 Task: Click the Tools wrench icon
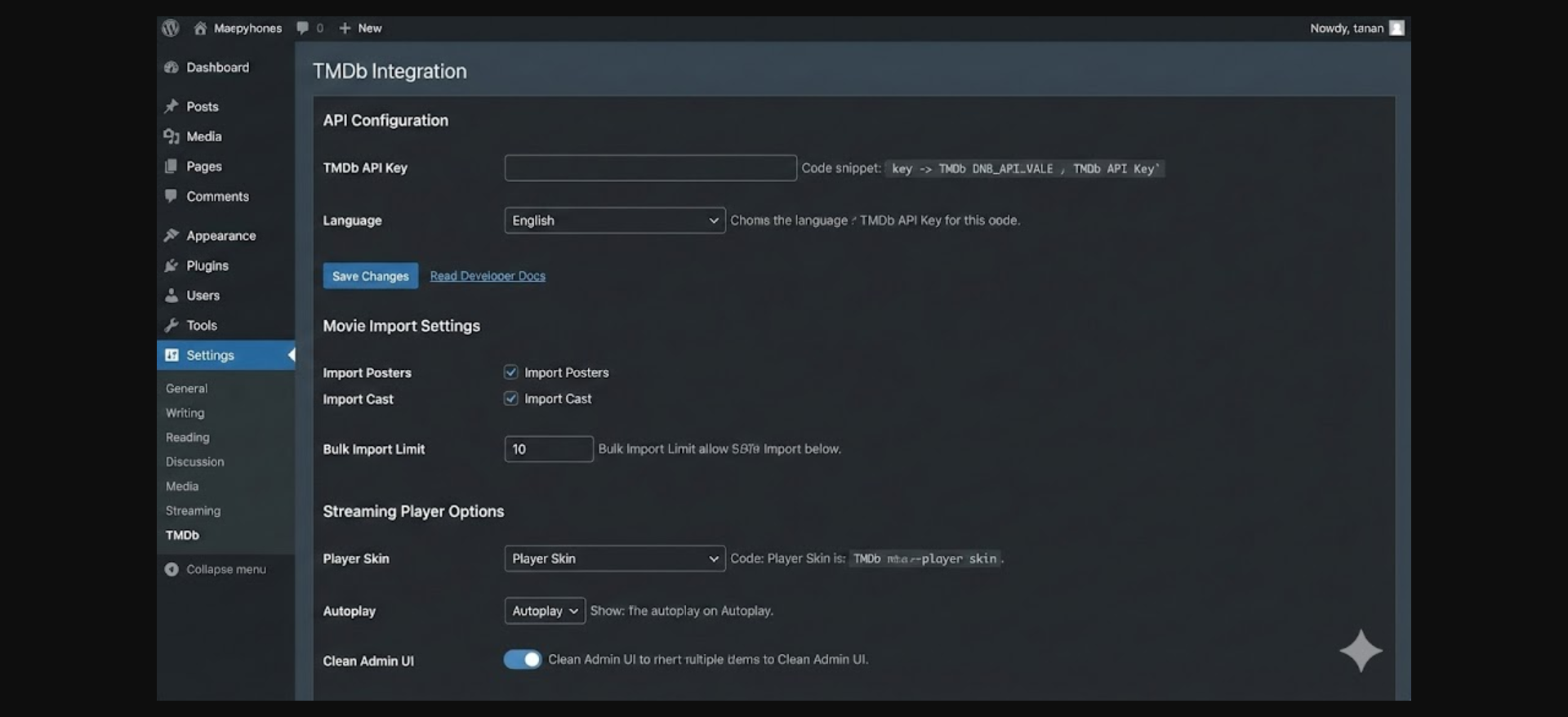coord(171,325)
